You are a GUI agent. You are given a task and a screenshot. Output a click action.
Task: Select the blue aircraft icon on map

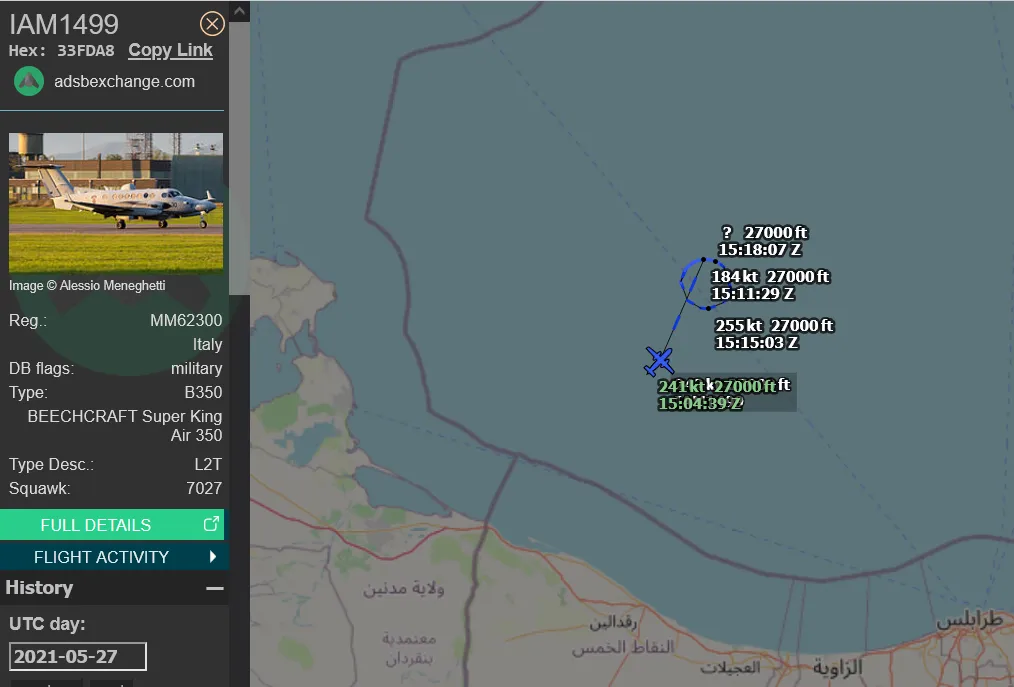[x=659, y=361]
